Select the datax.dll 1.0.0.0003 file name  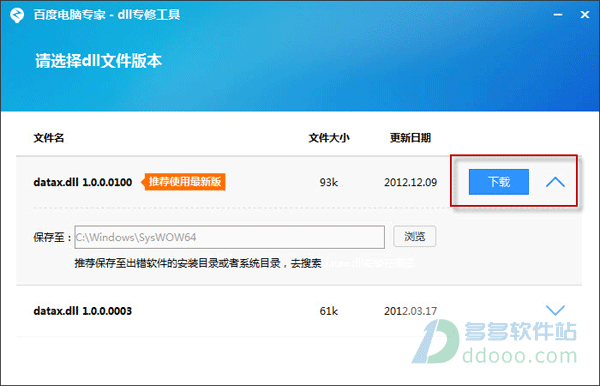(x=83, y=311)
